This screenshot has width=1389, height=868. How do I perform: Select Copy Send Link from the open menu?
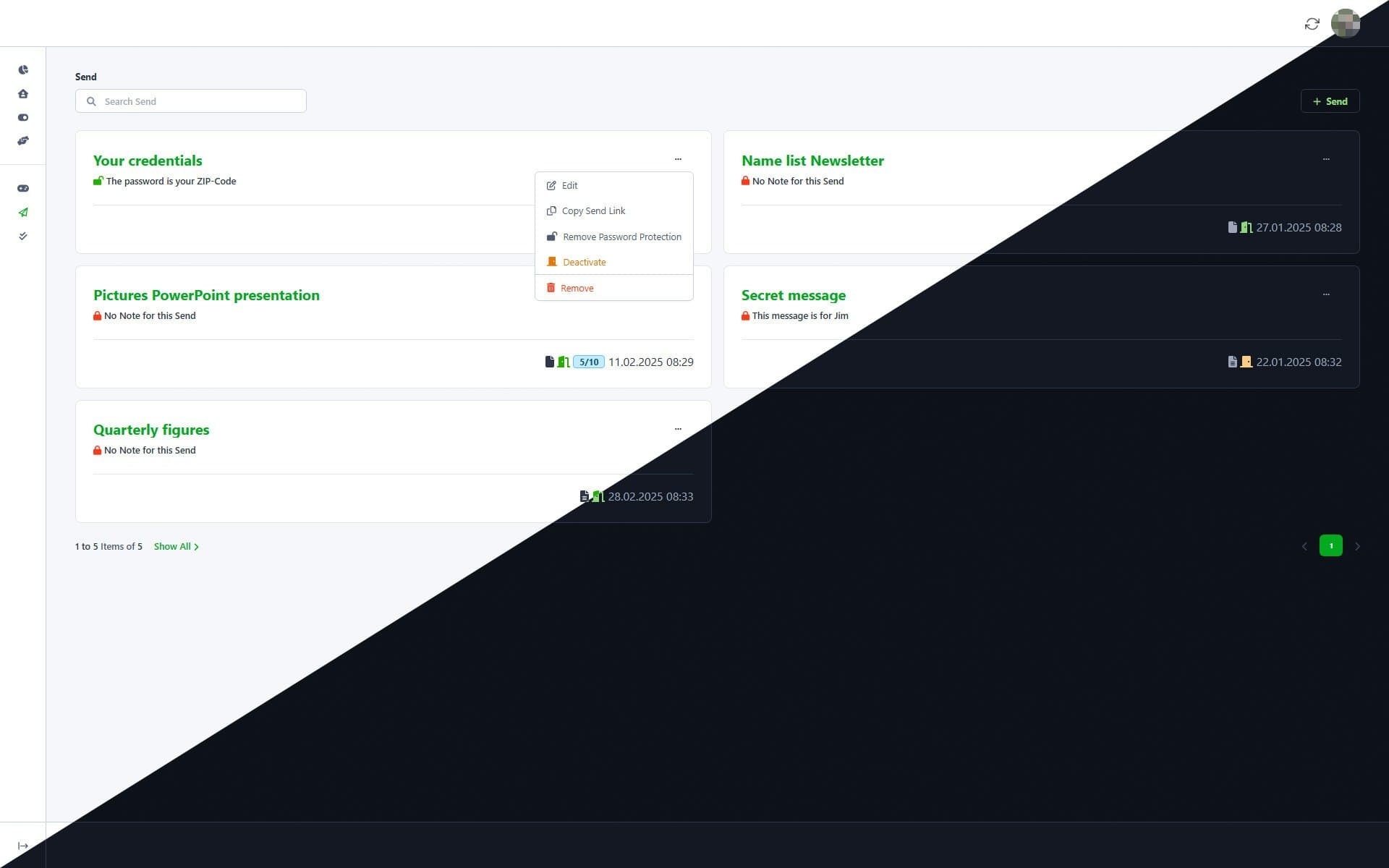(593, 210)
